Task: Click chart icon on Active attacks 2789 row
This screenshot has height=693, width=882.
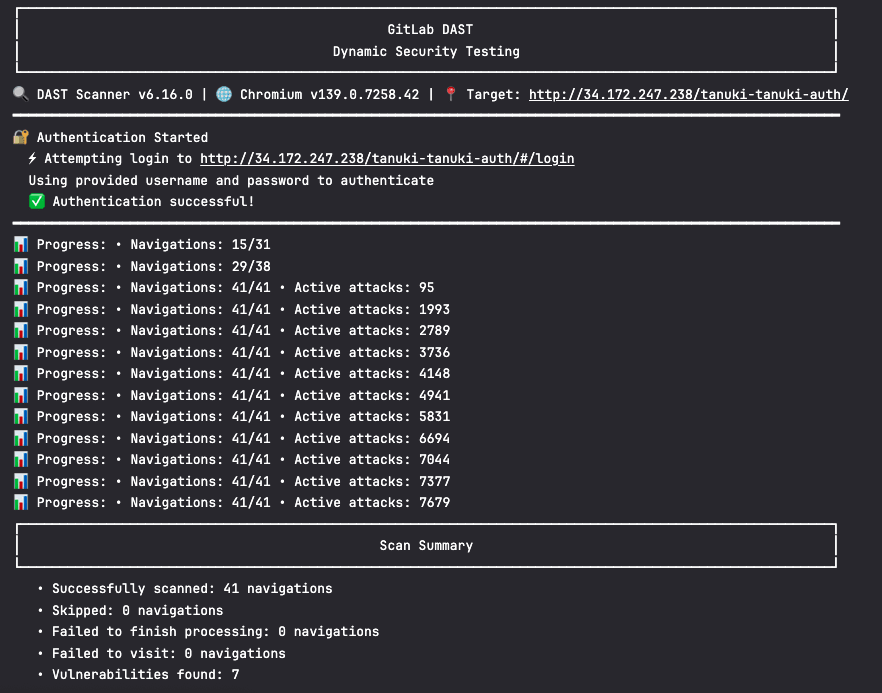Action: (x=21, y=331)
